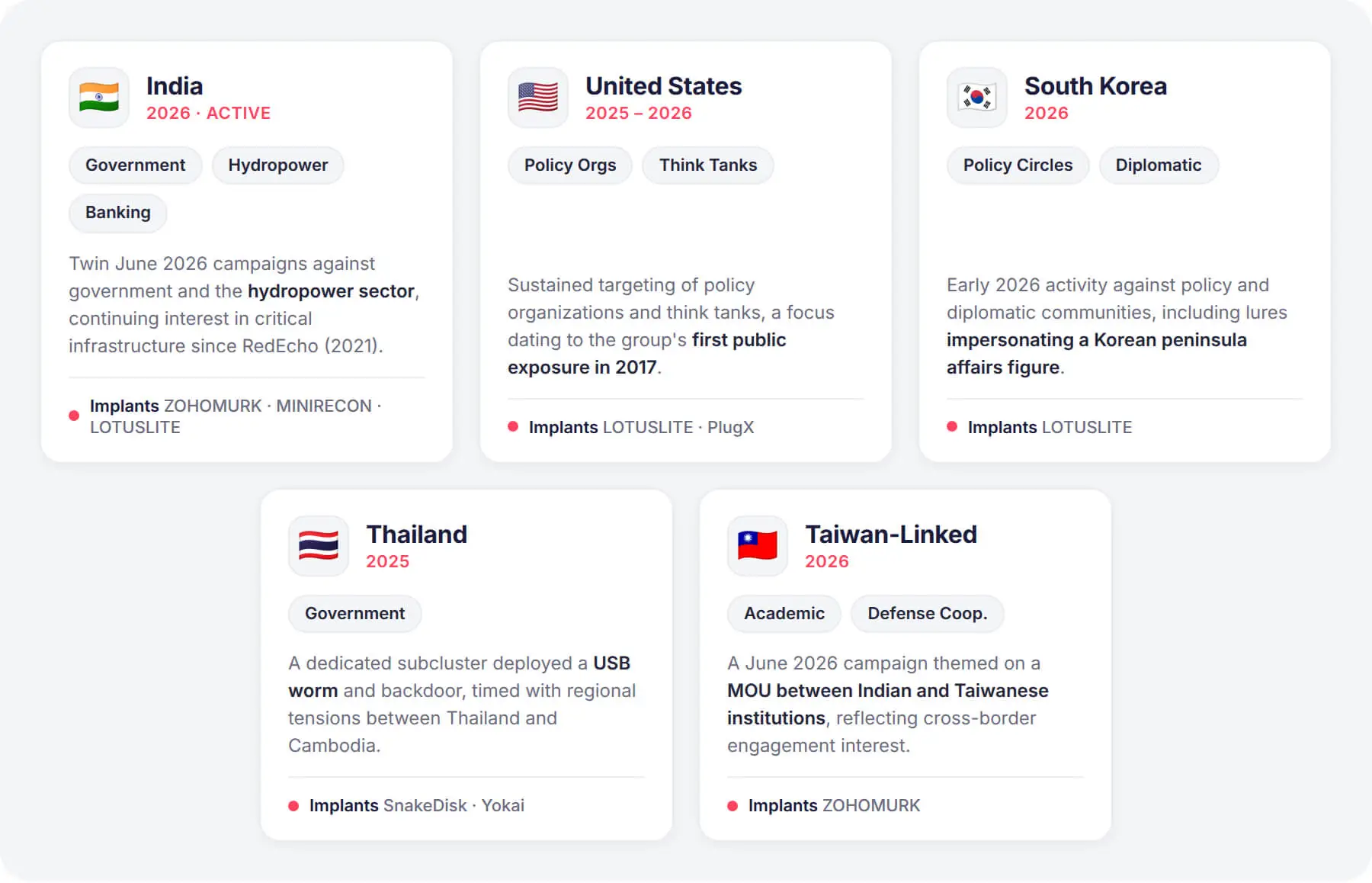
Task: Open the Taiwan-Linked card title
Action: (x=891, y=535)
